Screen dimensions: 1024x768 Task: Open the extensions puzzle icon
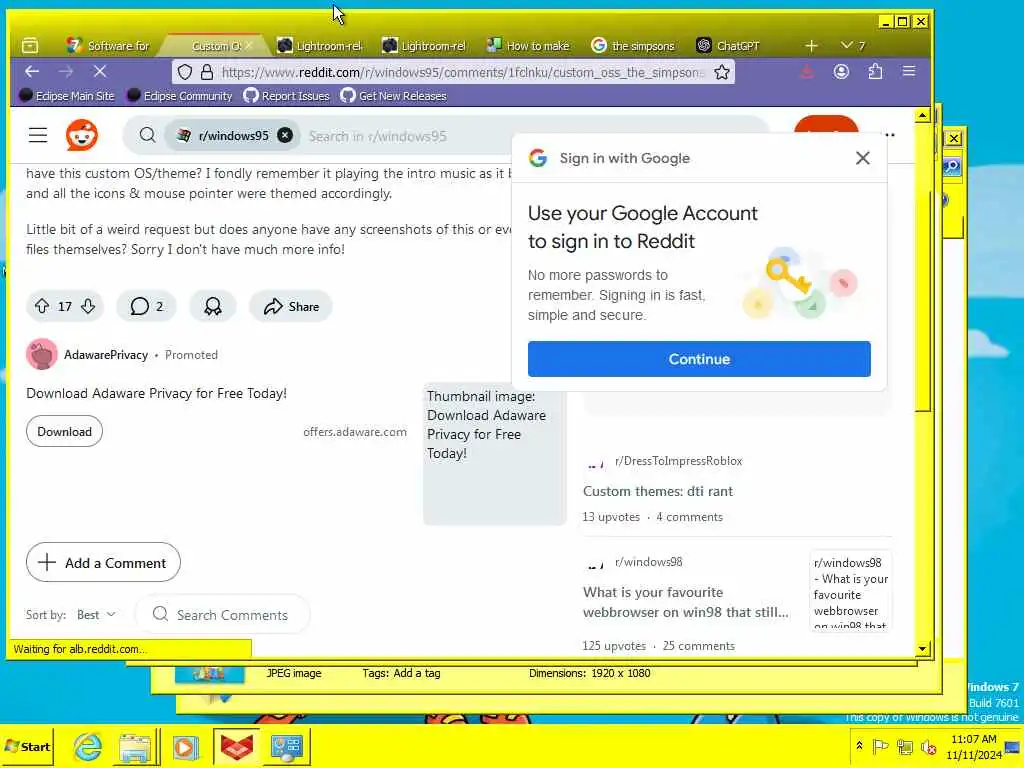[875, 72]
